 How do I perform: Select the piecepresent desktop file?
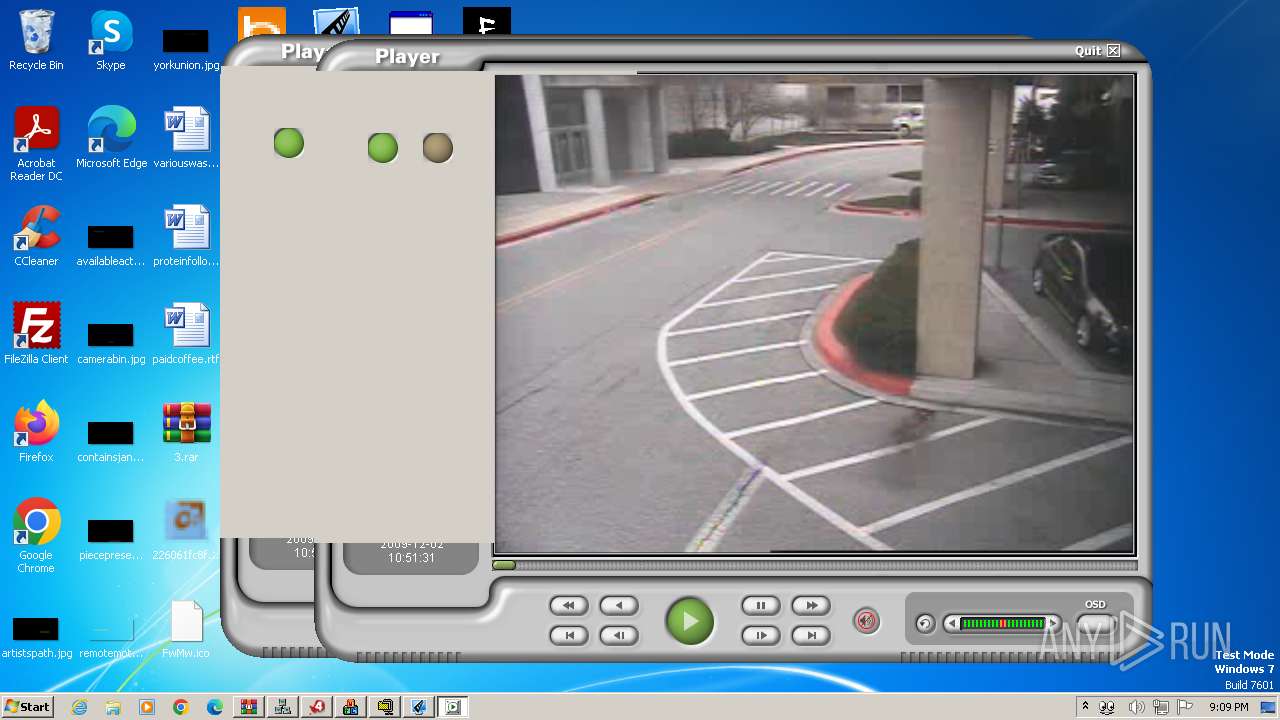click(x=111, y=540)
